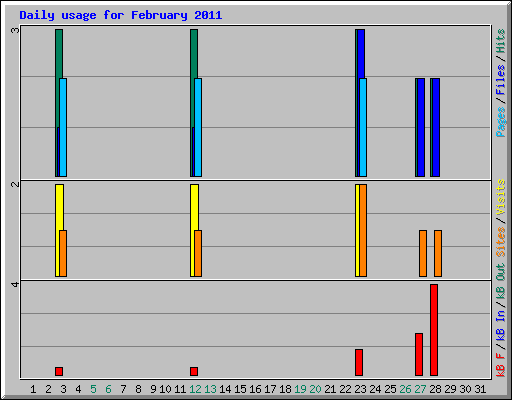Click the 'Hits' legend label
The image size is (512, 400).
(501, 41)
